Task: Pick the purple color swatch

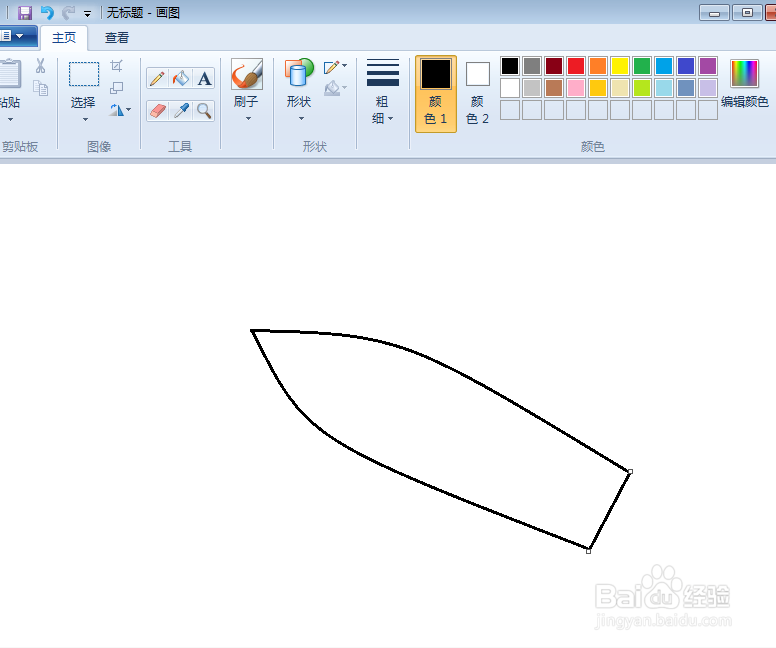Action: [708, 66]
